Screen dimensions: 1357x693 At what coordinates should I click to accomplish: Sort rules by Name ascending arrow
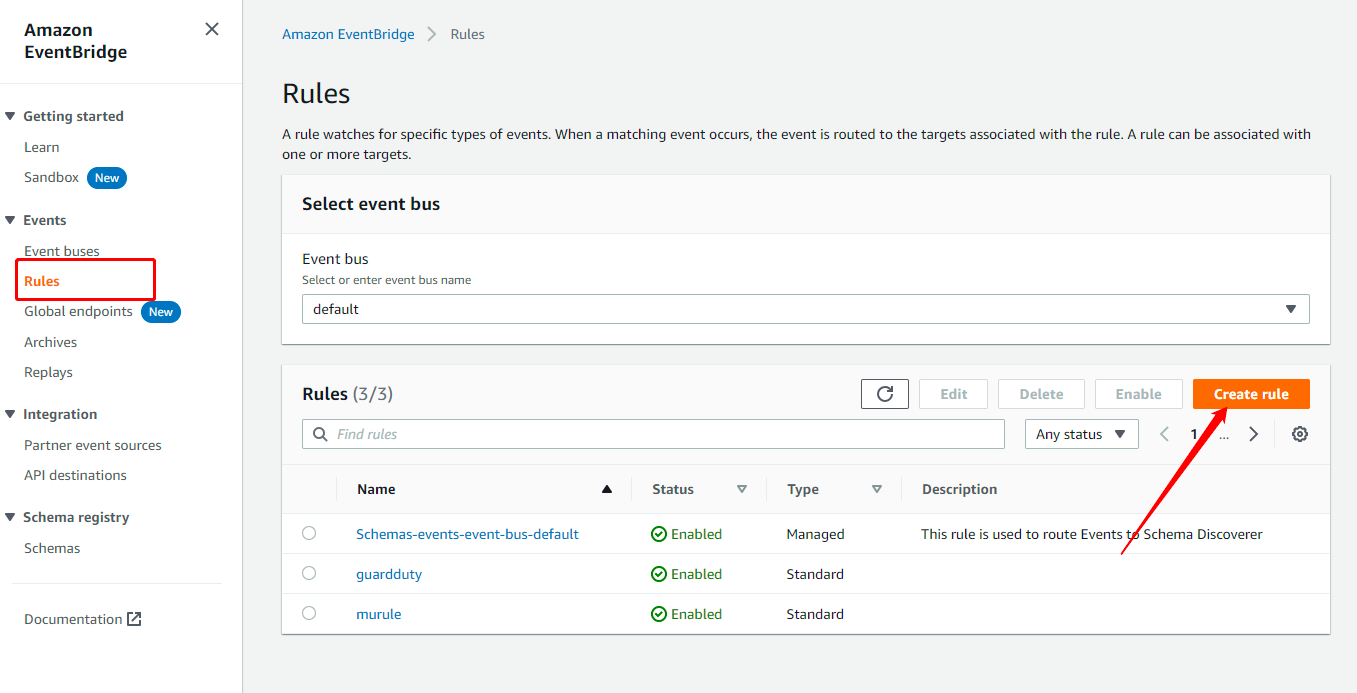(x=606, y=489)
